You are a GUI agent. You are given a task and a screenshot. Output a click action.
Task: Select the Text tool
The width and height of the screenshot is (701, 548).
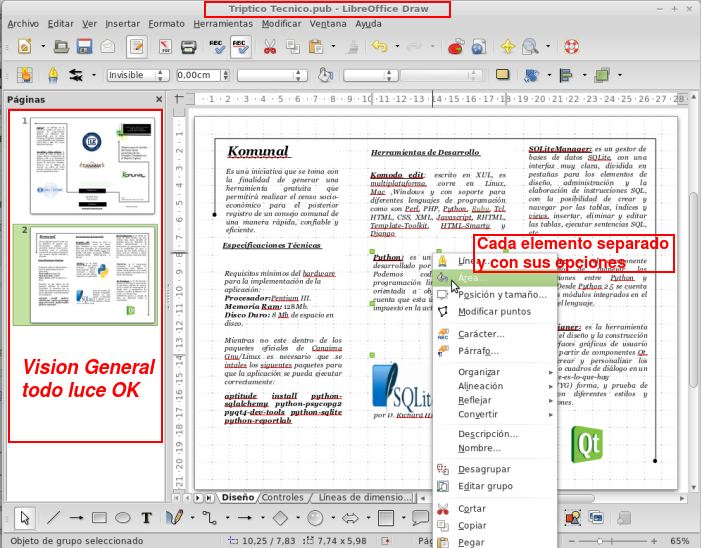(146, 518)
